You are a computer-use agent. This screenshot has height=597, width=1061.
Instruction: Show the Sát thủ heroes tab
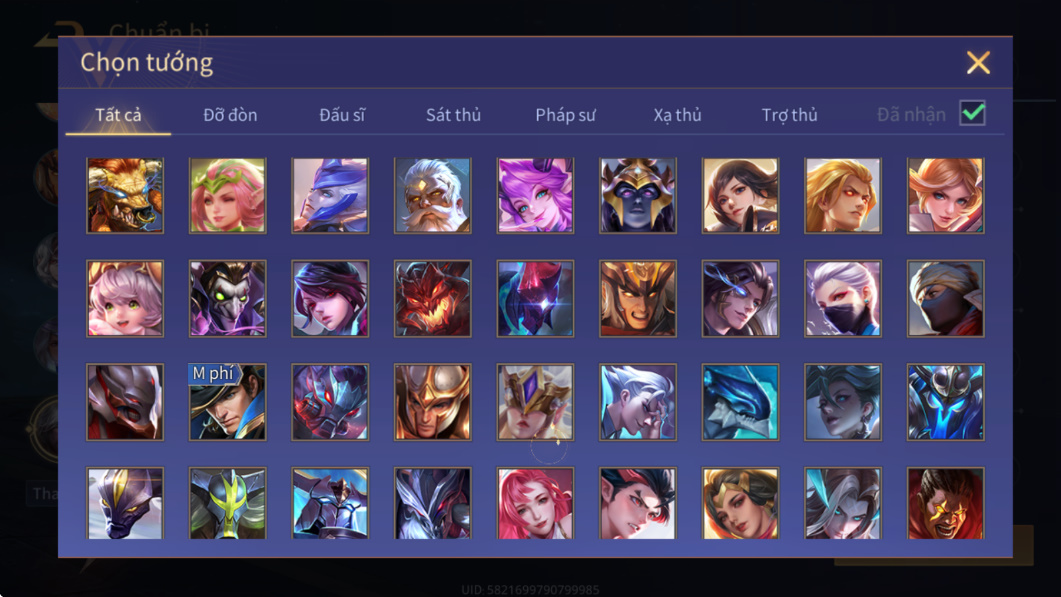coord(453,115)
